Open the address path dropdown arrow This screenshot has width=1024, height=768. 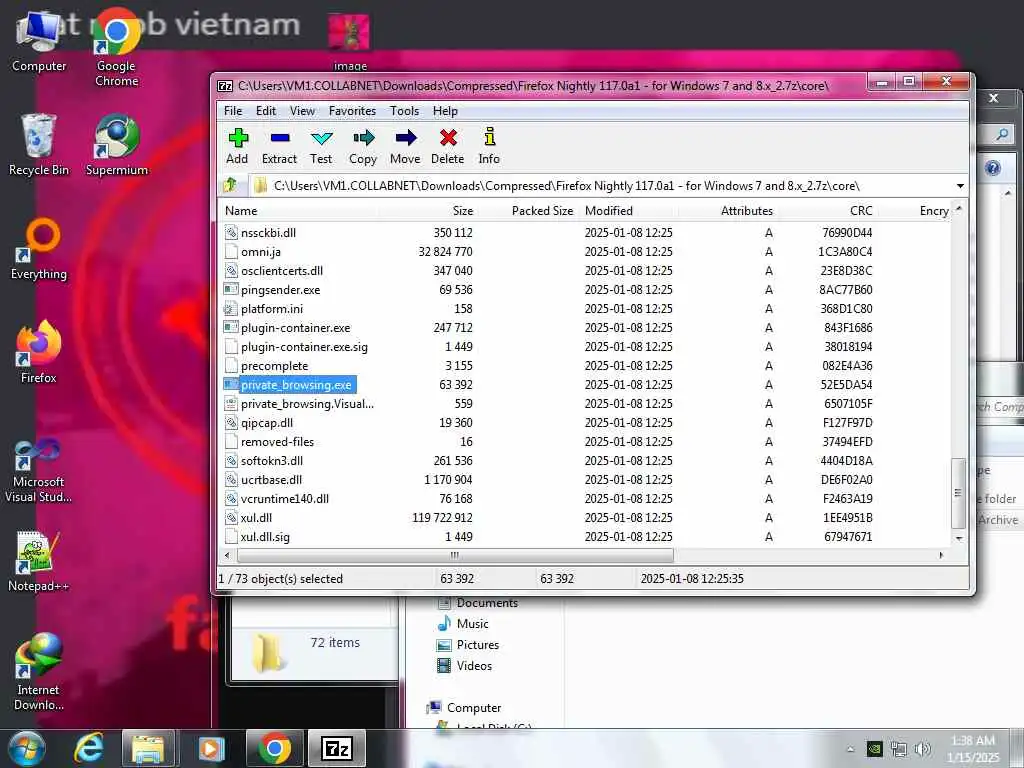tap(960, 186)
